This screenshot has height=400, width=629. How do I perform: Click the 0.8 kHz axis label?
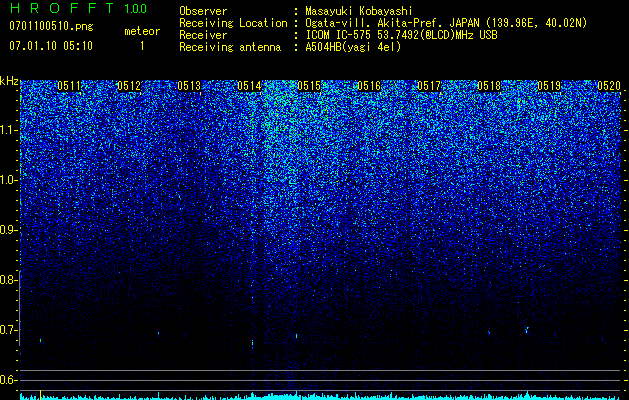(9, 280)
